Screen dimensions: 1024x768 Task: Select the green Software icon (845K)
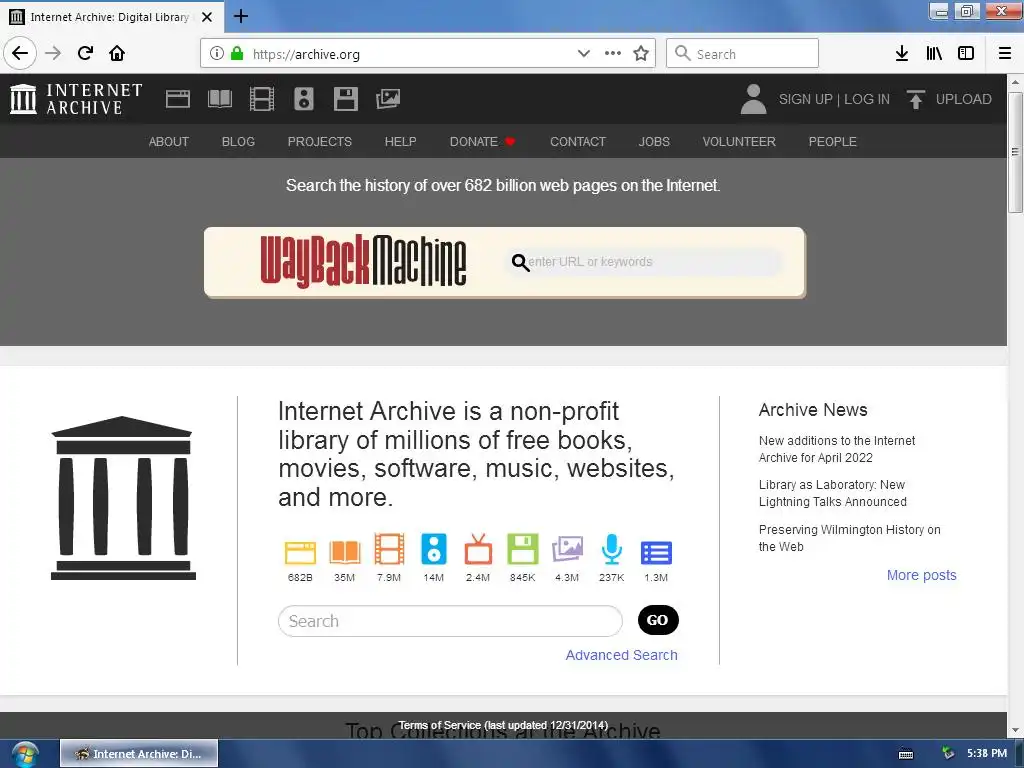522,549
